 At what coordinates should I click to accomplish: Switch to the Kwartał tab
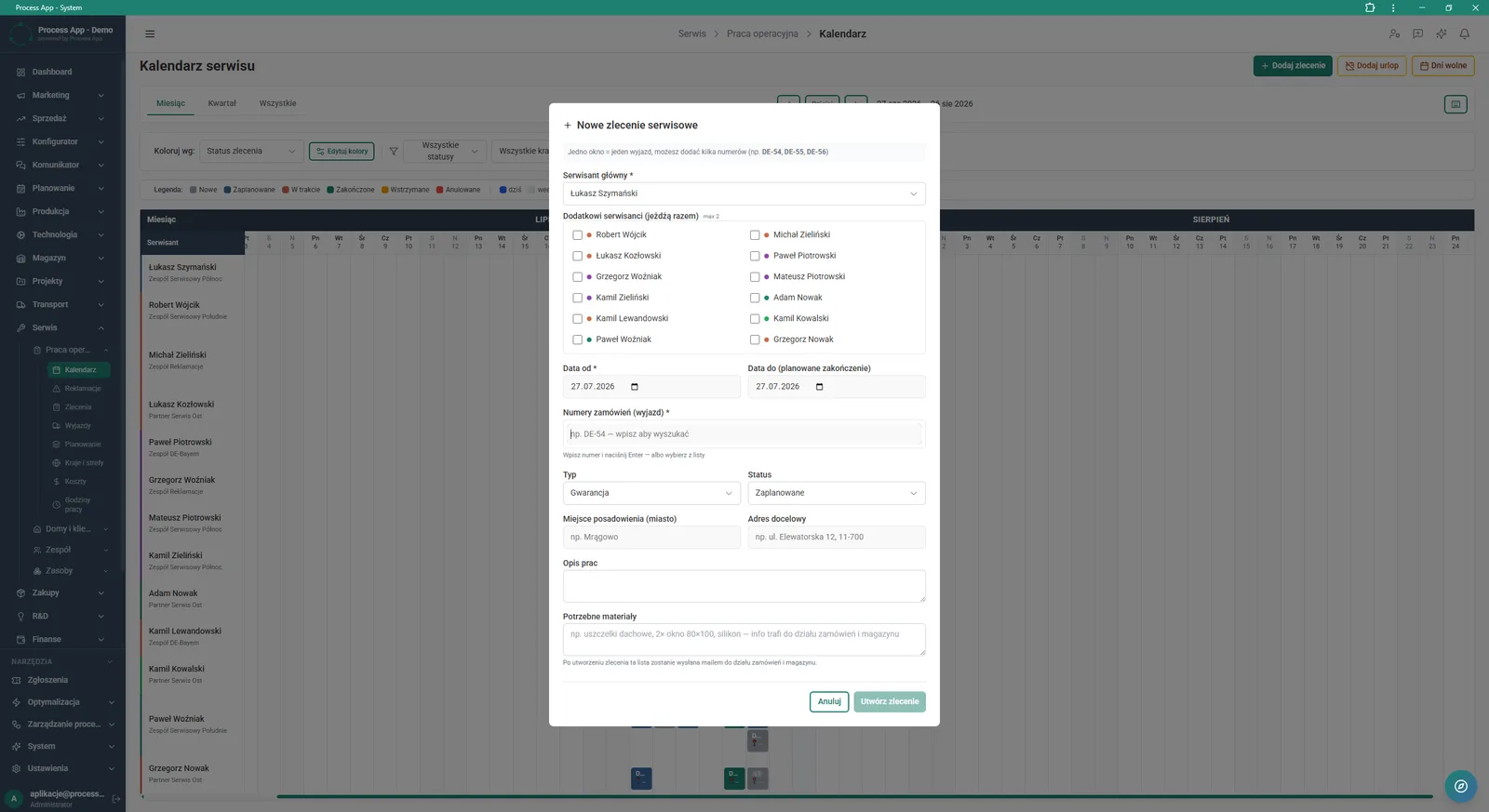221,103
